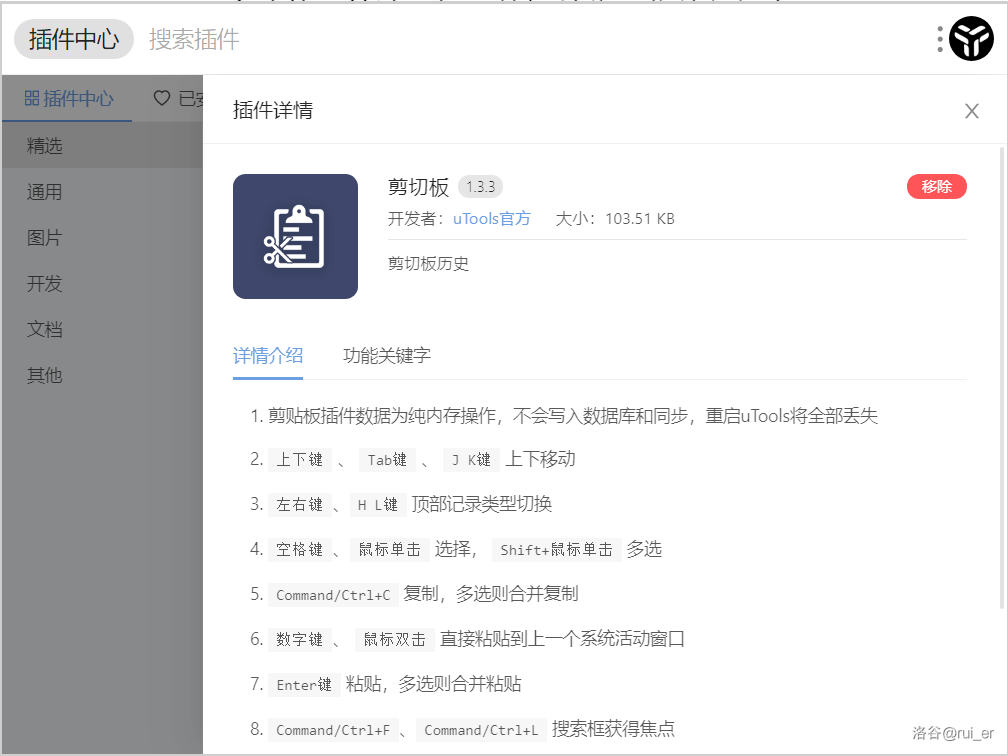Viewport: 1008px width, 756px height.
Task: Close the 插件详情 panel with the X
Action: (971, 111)
